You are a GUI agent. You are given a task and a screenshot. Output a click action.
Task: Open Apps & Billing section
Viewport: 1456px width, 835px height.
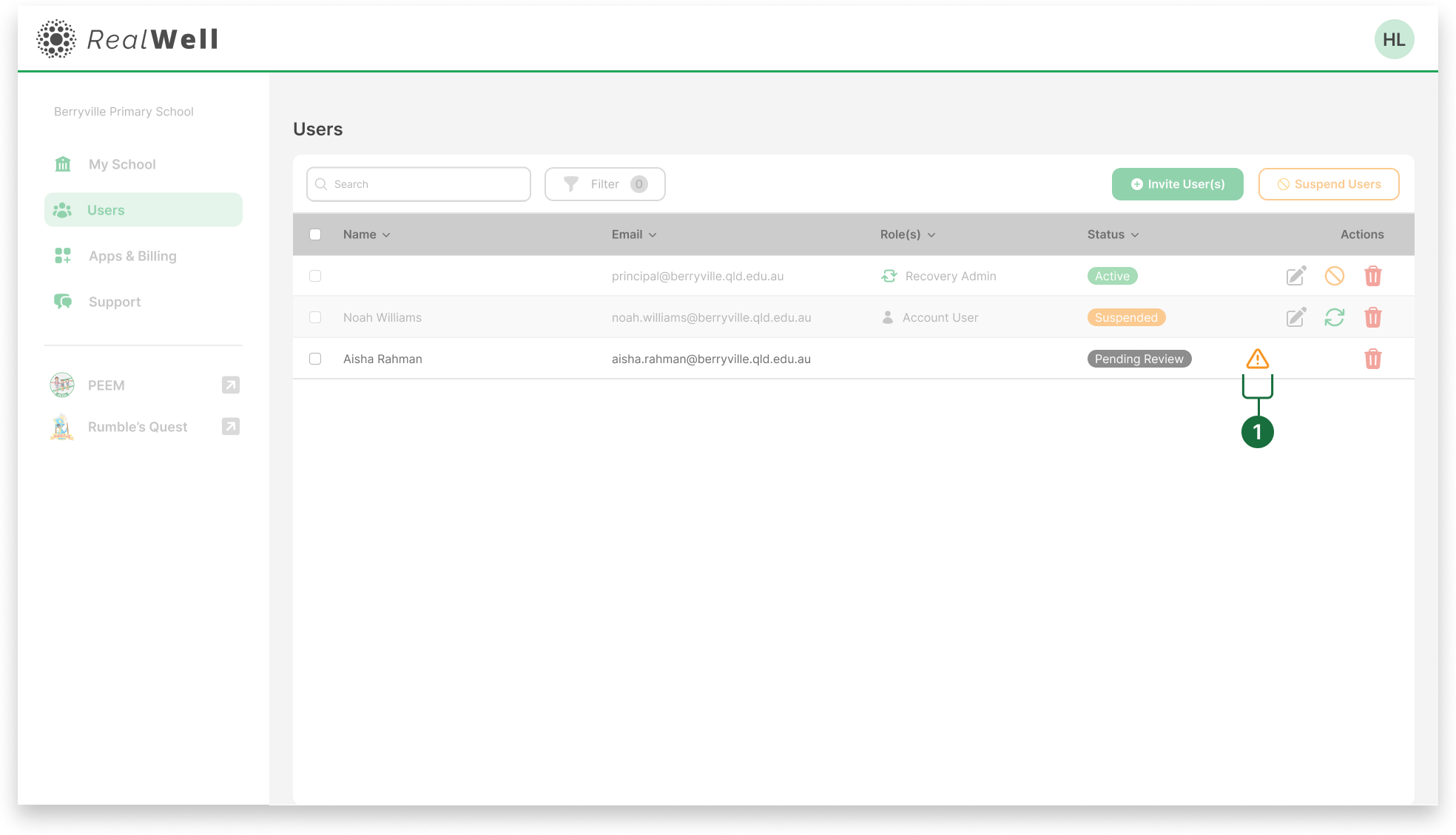[x=132, y=256]
